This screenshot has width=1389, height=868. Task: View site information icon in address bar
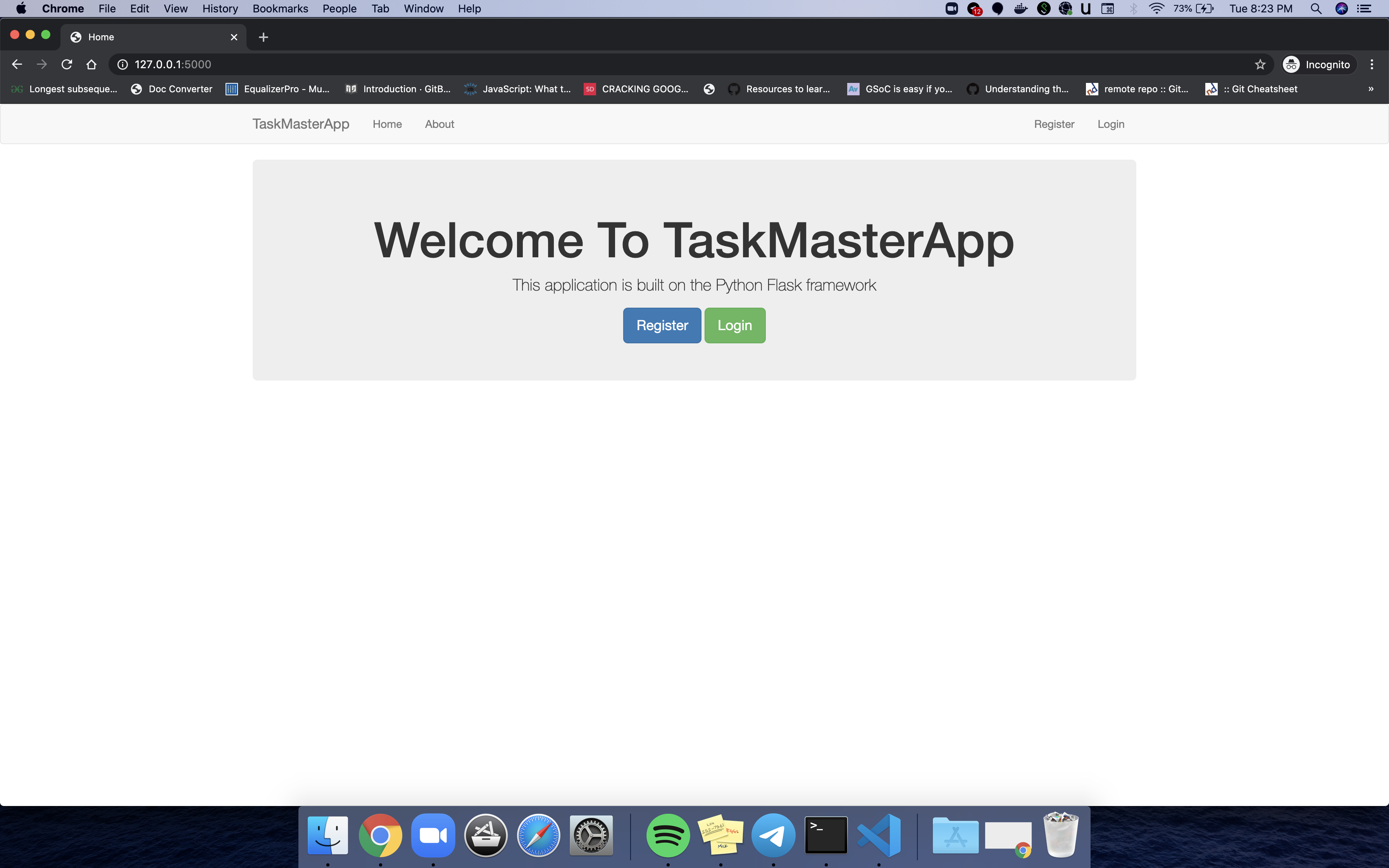pos(122,64)
